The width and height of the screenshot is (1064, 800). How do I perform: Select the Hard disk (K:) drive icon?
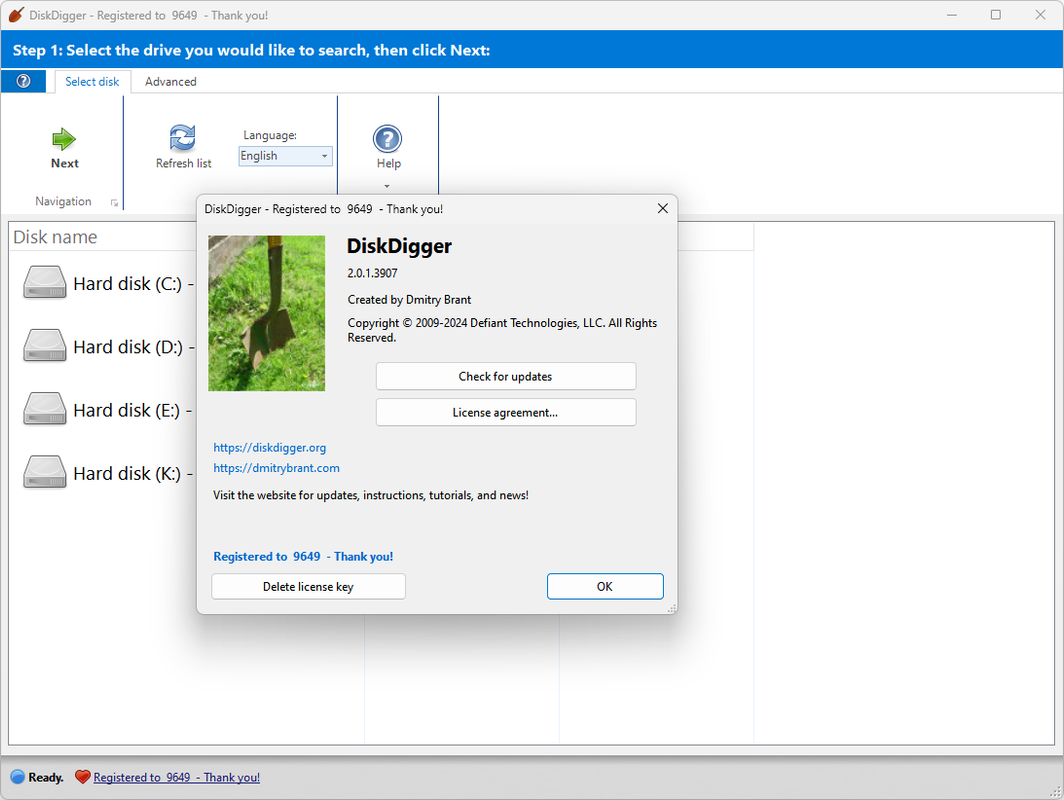click(45, 472)
